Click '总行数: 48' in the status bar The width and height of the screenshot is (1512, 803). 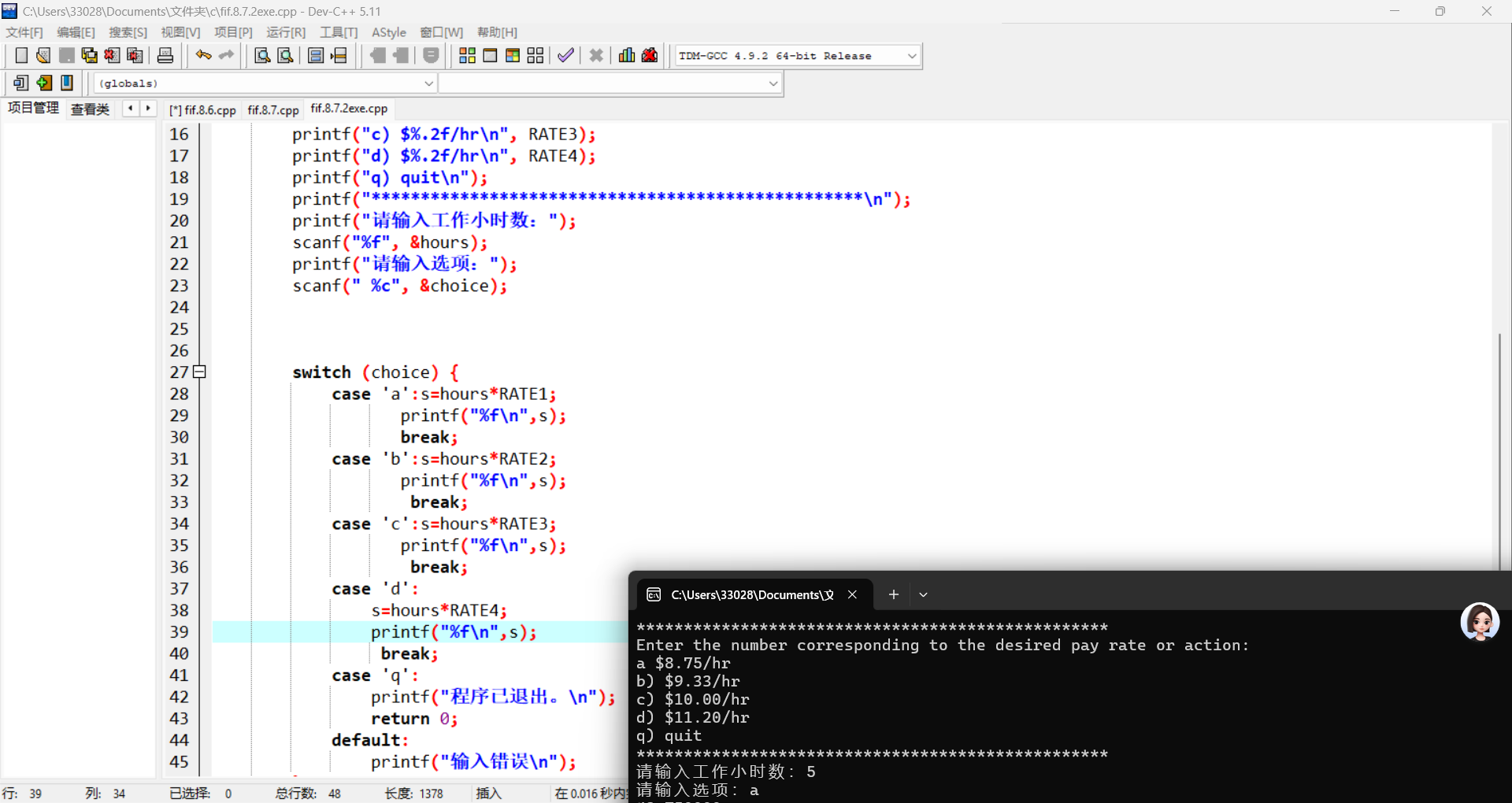tap(308, 794)
